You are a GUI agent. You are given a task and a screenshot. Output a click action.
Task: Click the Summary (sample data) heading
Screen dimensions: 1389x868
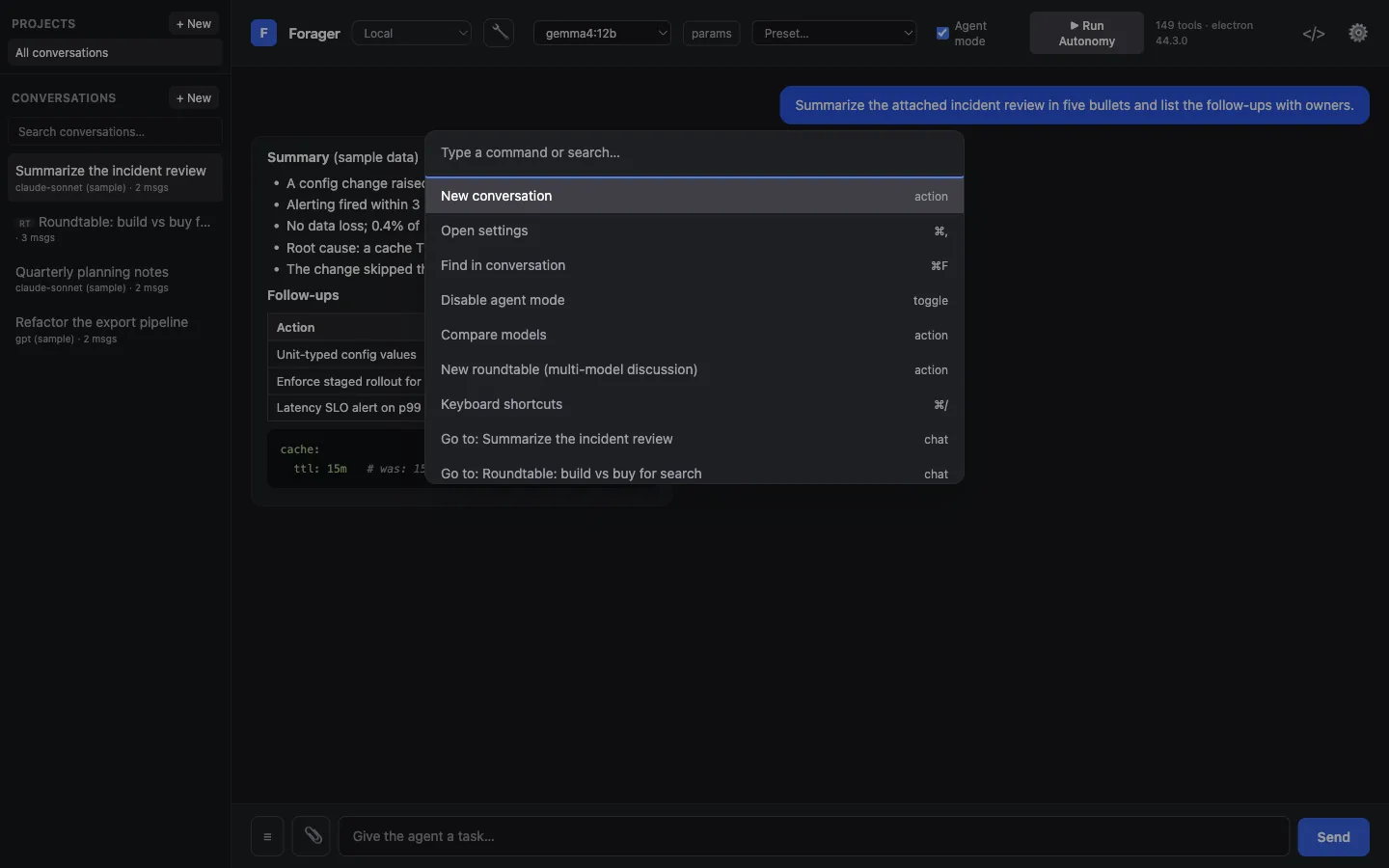pyautogui.click(x=342, y=157)
